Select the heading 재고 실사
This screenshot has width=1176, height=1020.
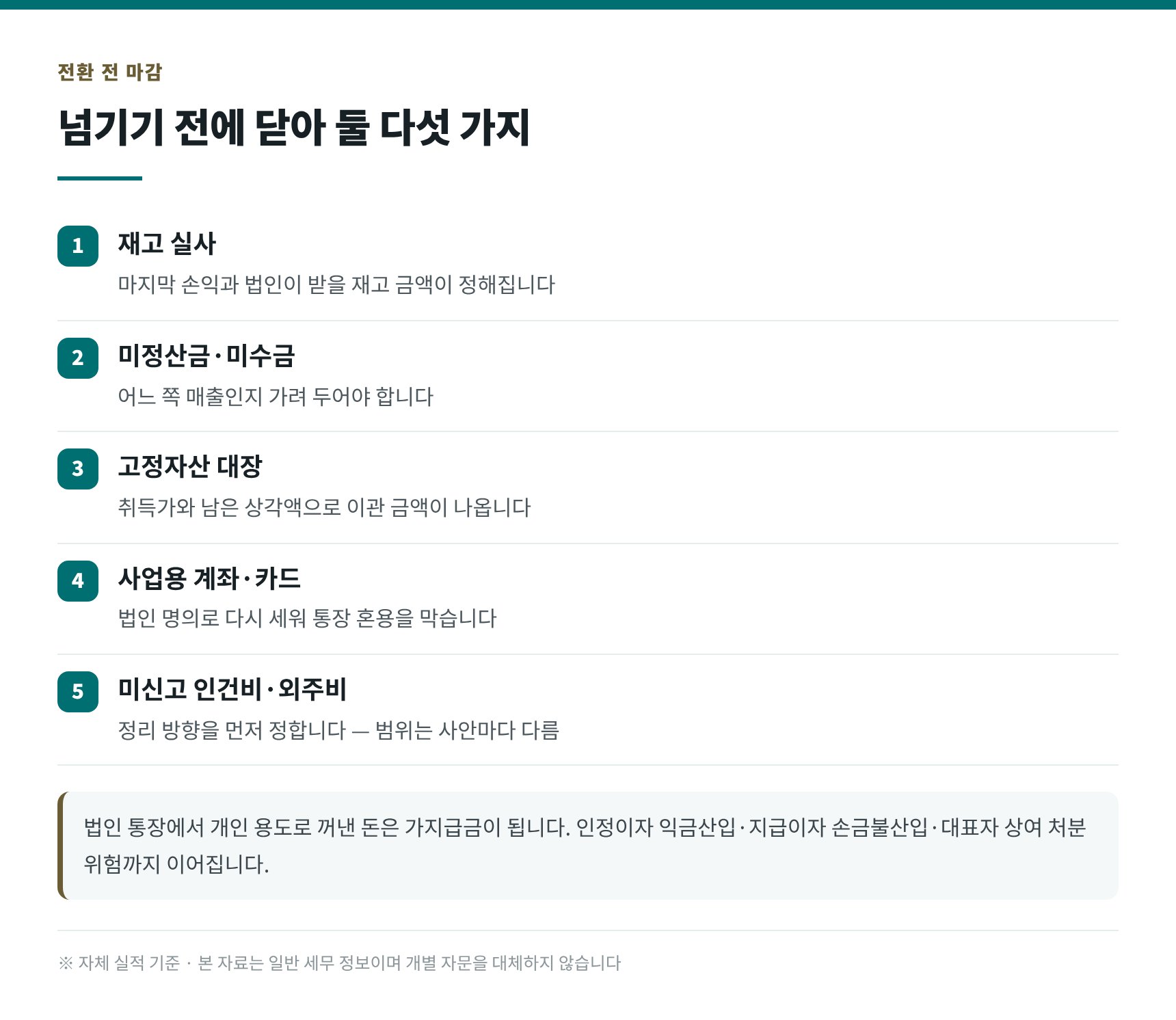pos(167,244)
